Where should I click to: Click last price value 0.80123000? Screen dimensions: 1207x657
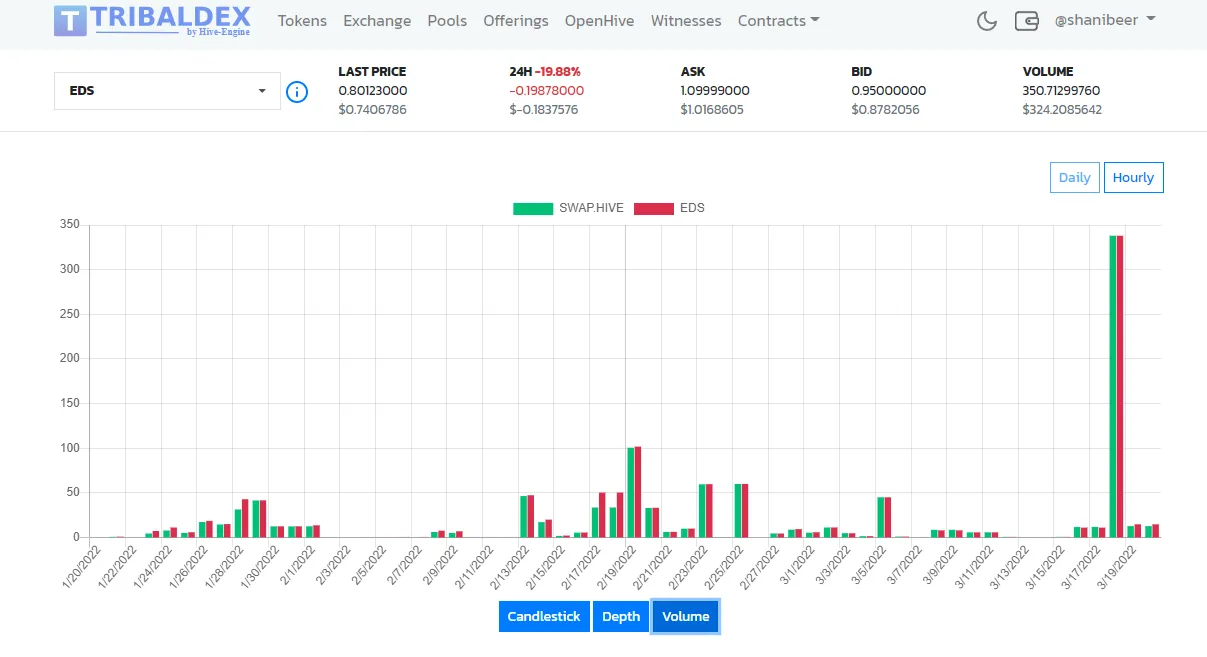point(373,90)
